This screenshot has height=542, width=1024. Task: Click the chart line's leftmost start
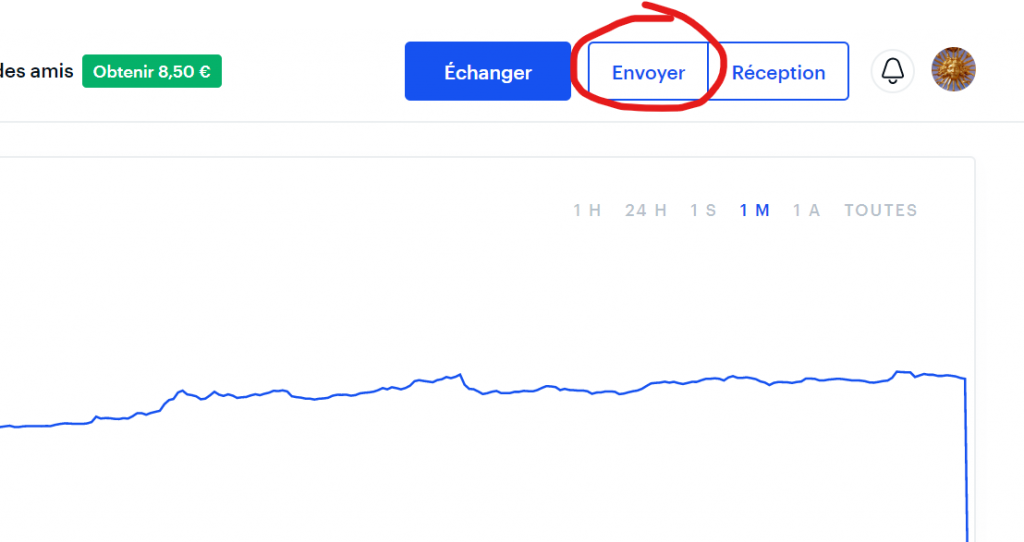pyautogui.click(x=3, y=427)
